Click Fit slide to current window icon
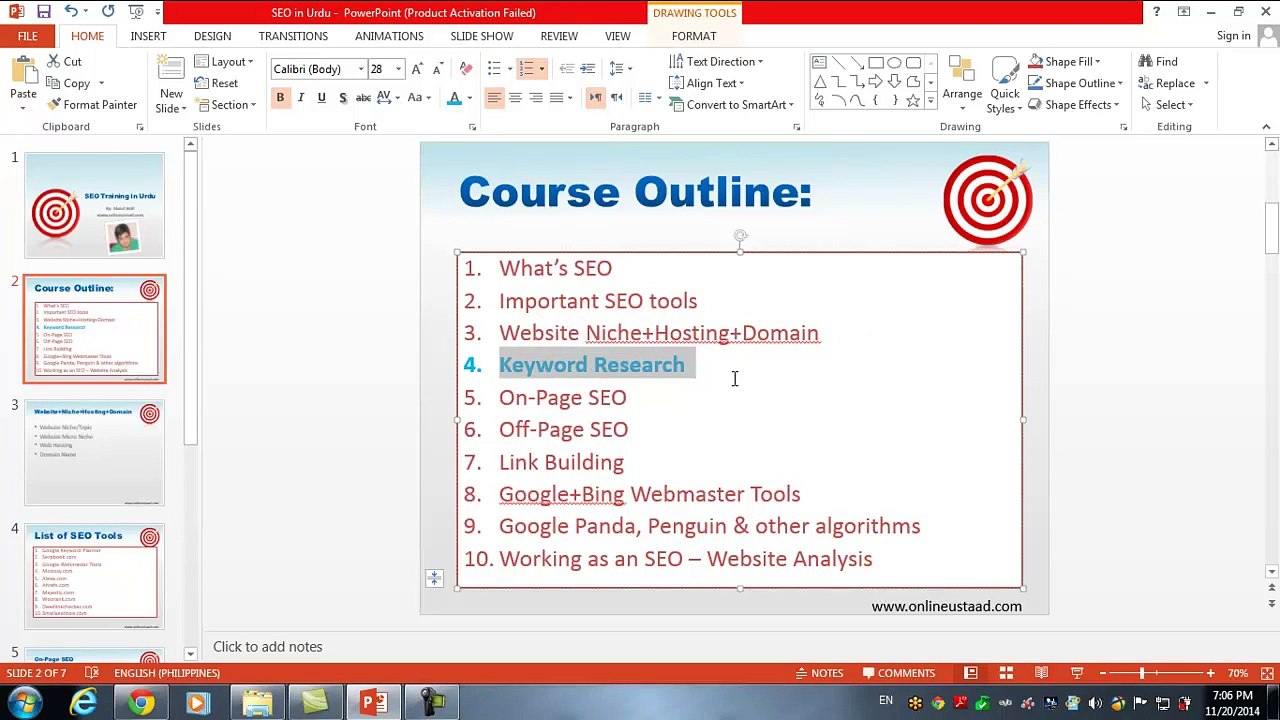1280x720 pixels. (x=1267, y=673)
